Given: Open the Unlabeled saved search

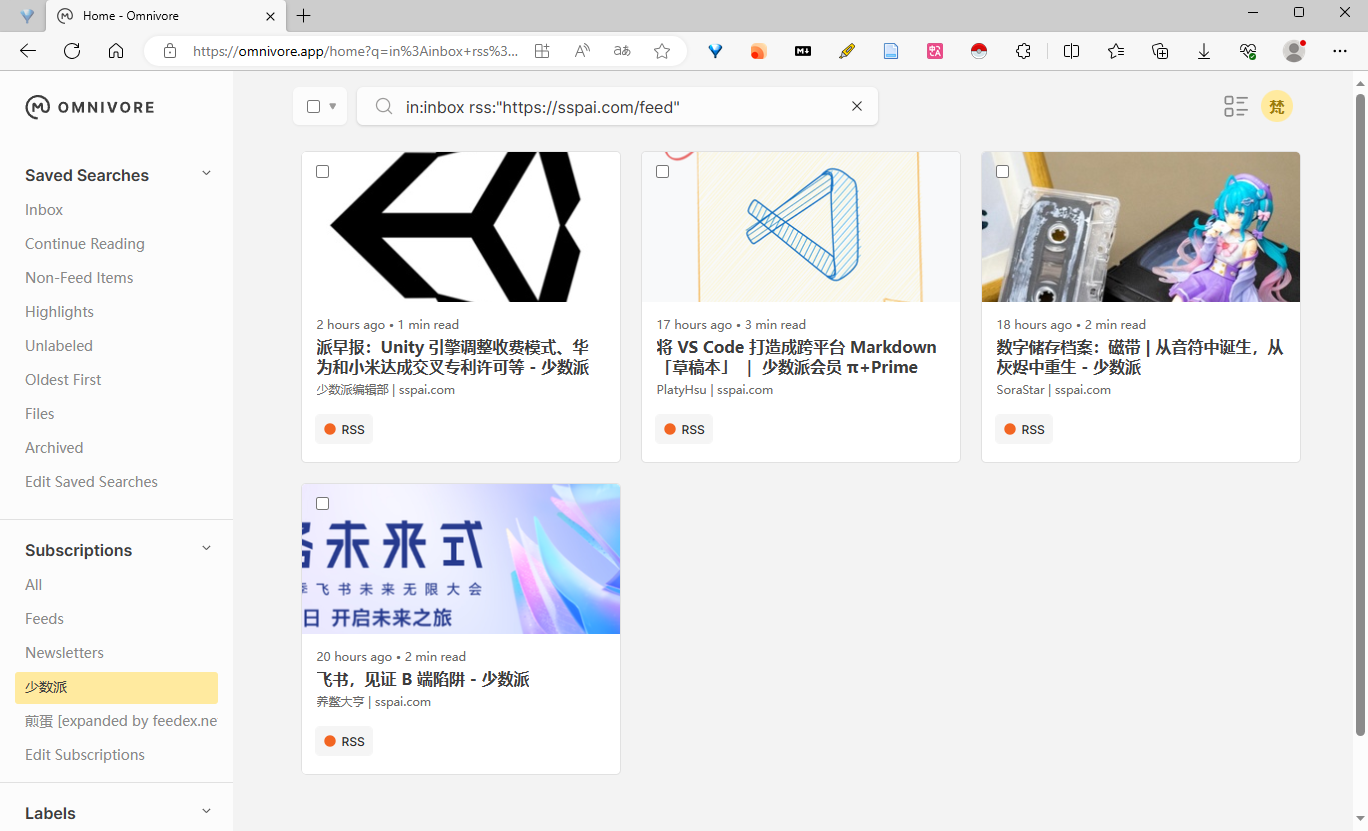Looking at the screenshot, I should [59, 346].
